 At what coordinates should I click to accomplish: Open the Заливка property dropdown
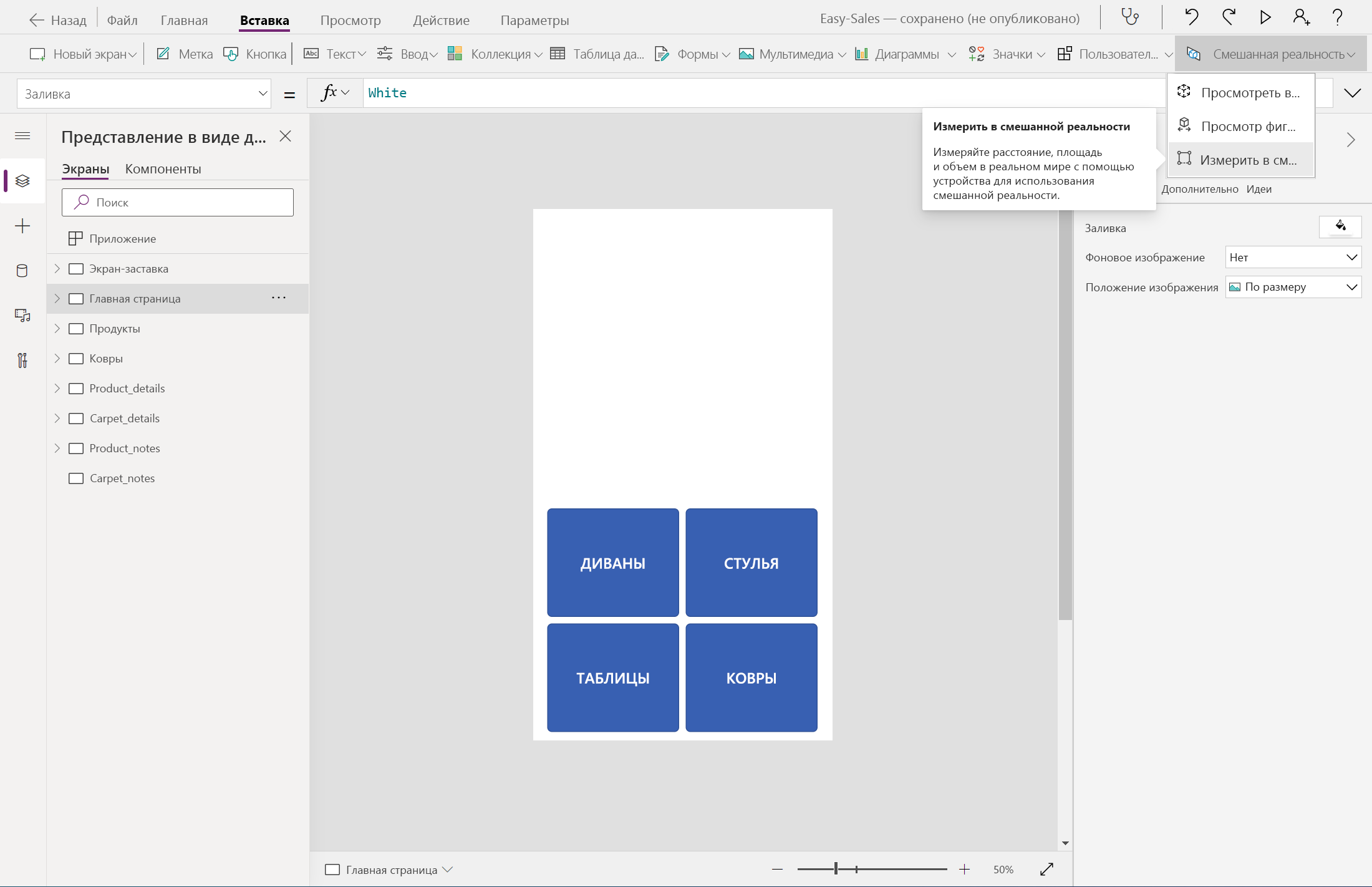point(143,94)
